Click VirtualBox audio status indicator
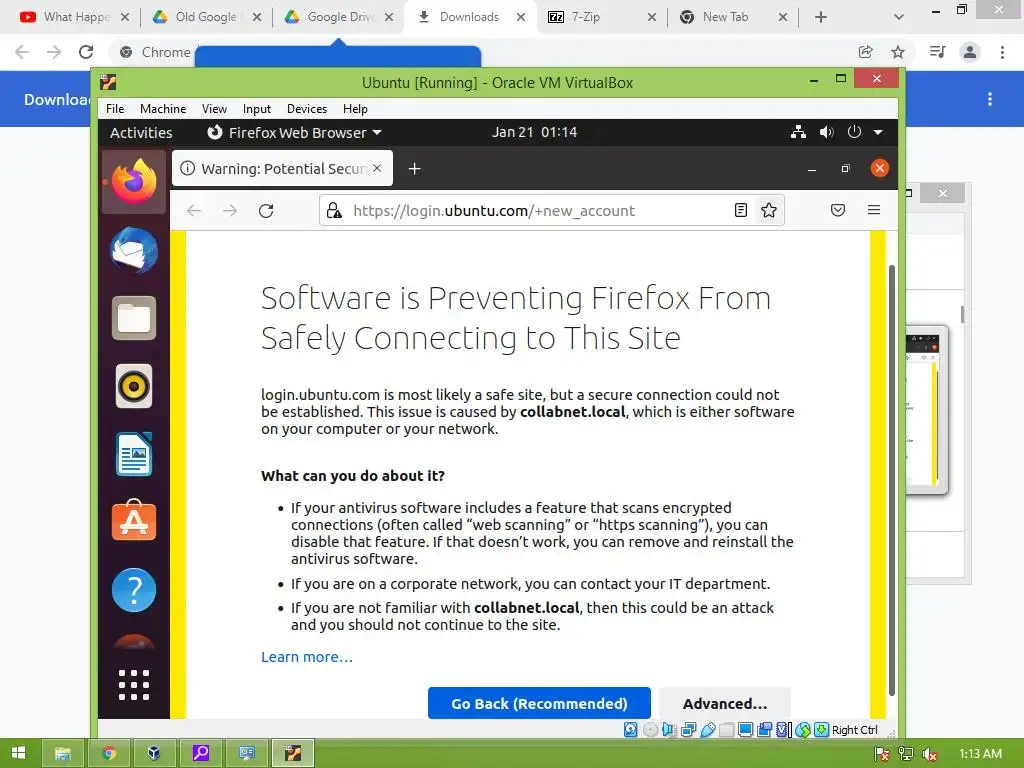This screenshot has width=1024, height=768. (x=669, y=729)
